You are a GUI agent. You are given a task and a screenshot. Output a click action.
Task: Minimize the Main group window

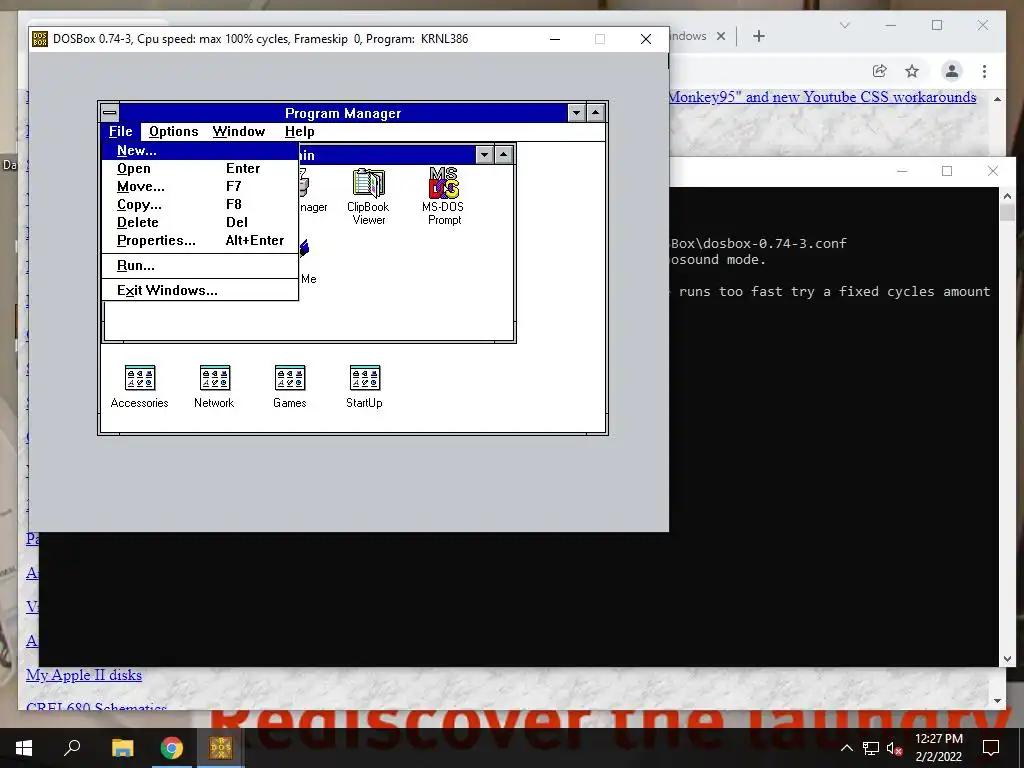pyautogui.click(x=484, y=155)
